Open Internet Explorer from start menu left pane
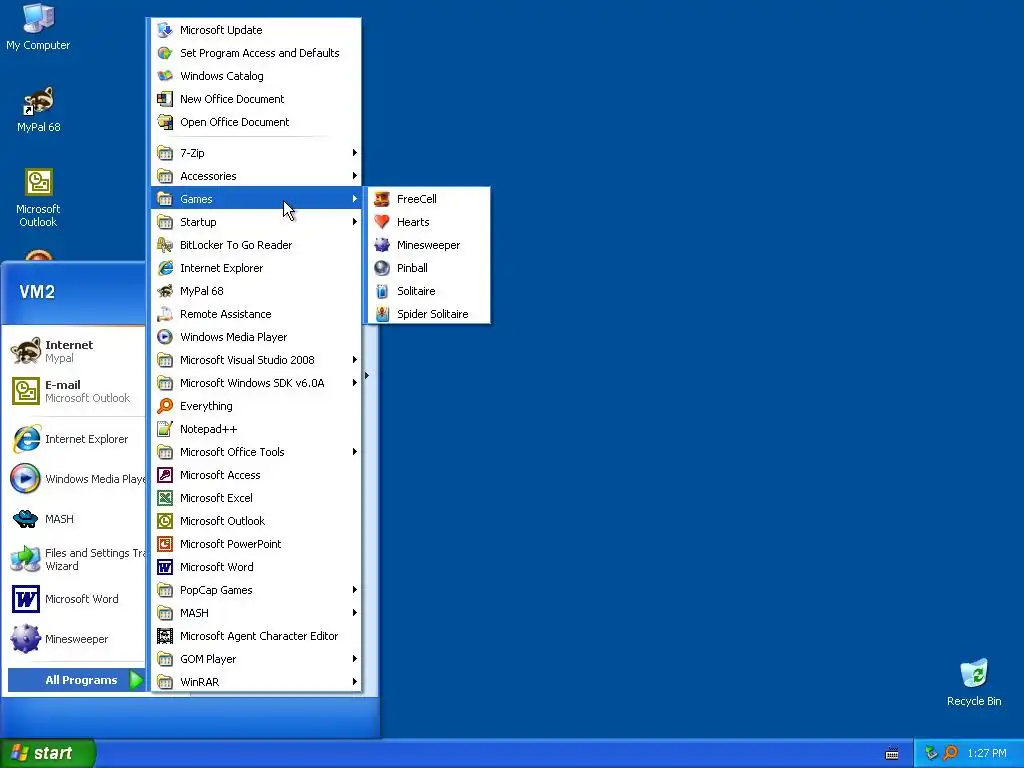This screenshot has height=768, width=1024. point(75,439)
